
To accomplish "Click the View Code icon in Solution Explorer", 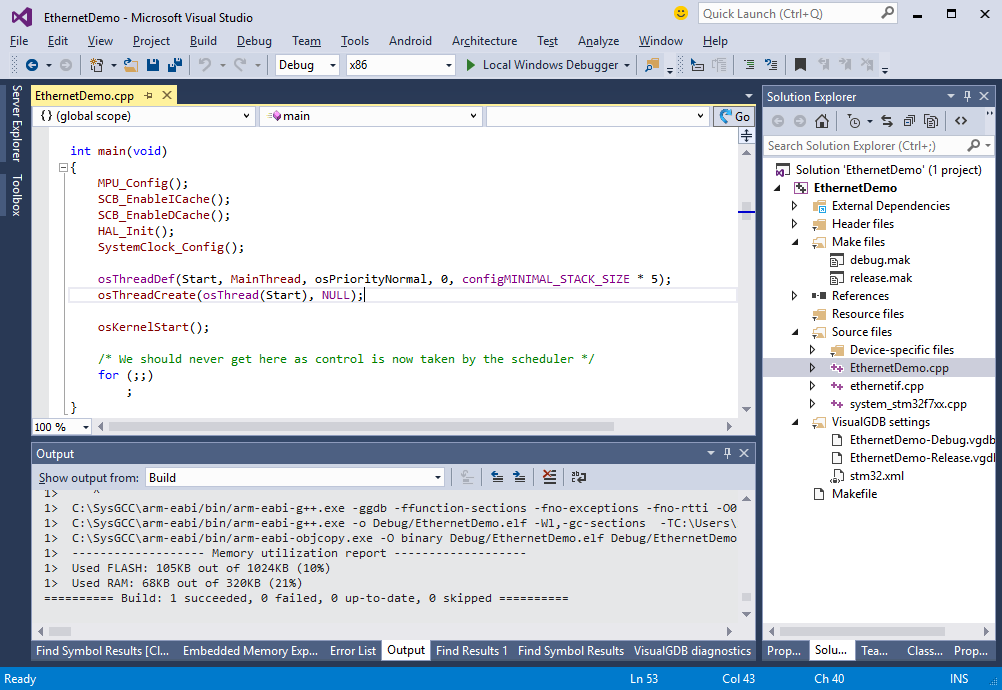I will tap(960, 121).
